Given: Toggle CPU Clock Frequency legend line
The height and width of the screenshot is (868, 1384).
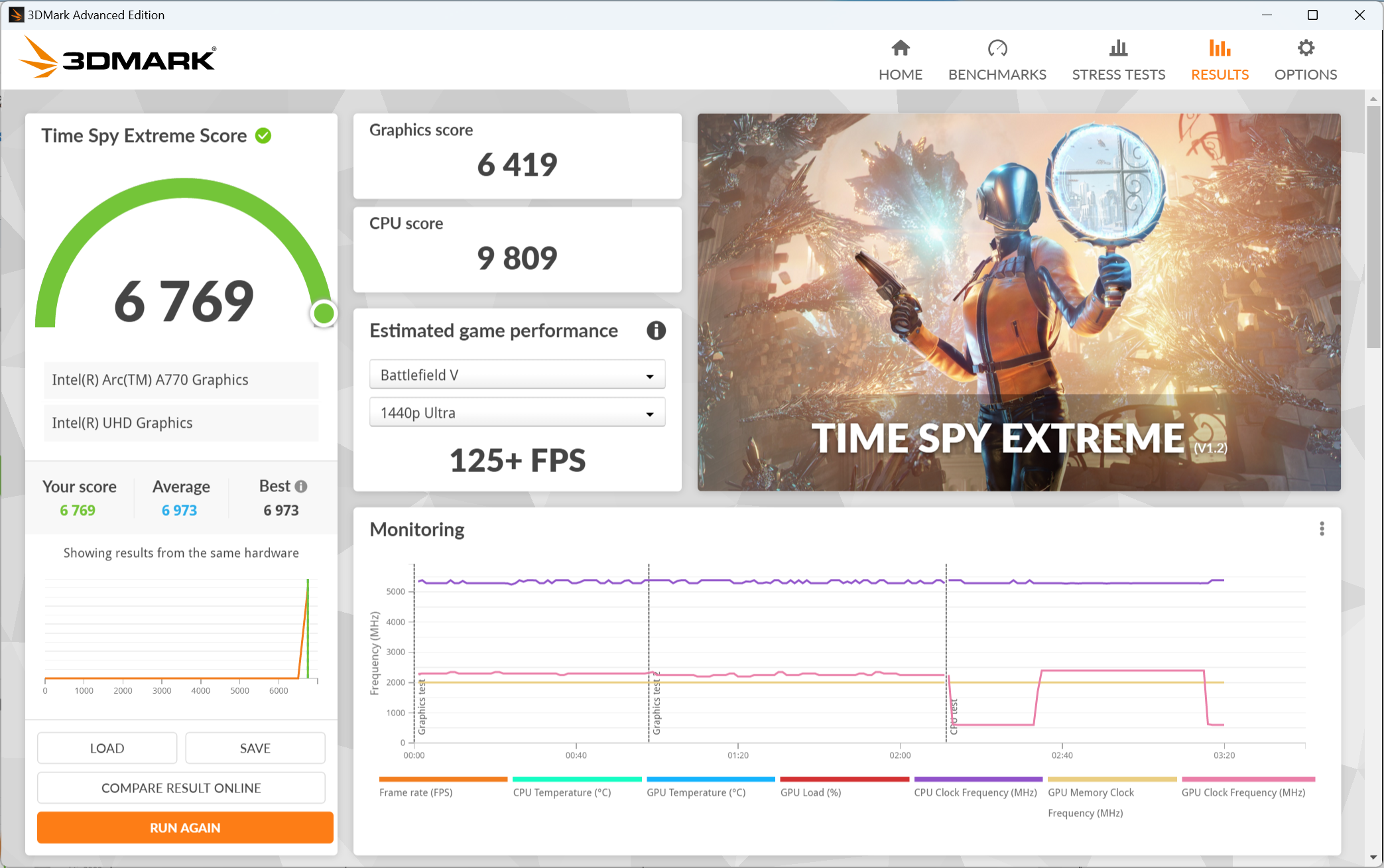Looking at the screenshot, I should [977, 780].
